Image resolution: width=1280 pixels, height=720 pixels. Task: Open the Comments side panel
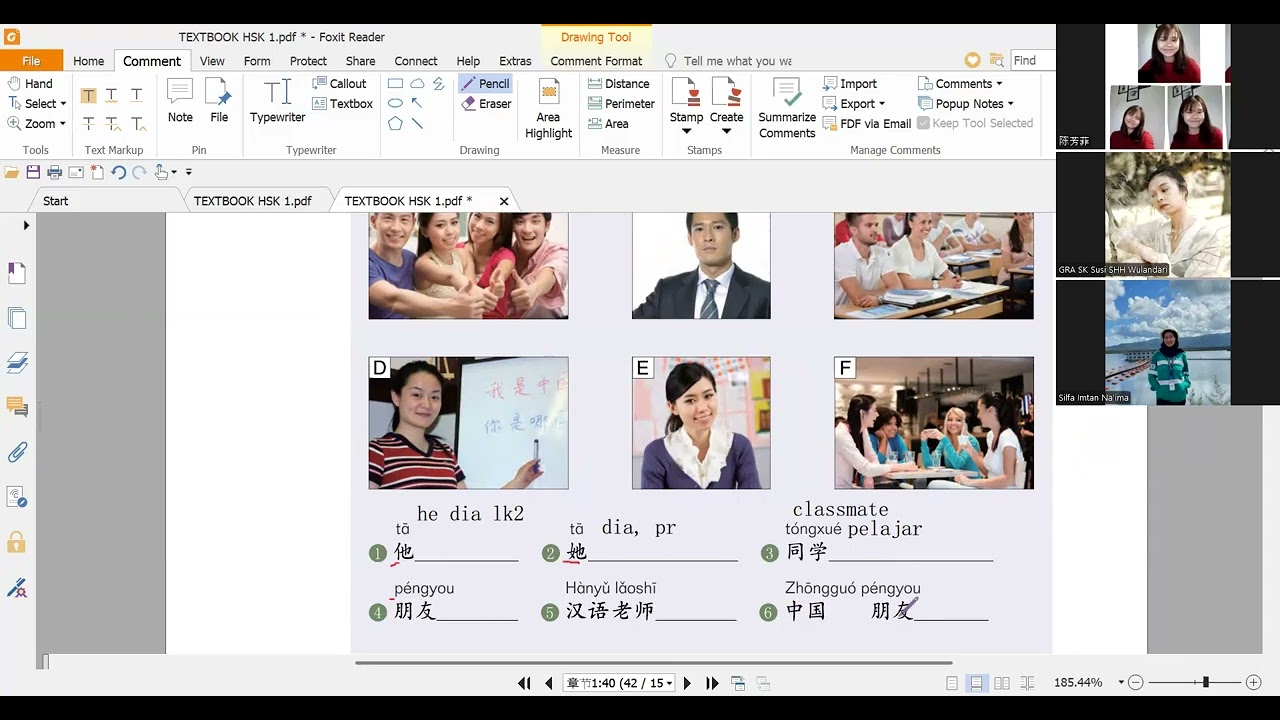tap(17, 406)
